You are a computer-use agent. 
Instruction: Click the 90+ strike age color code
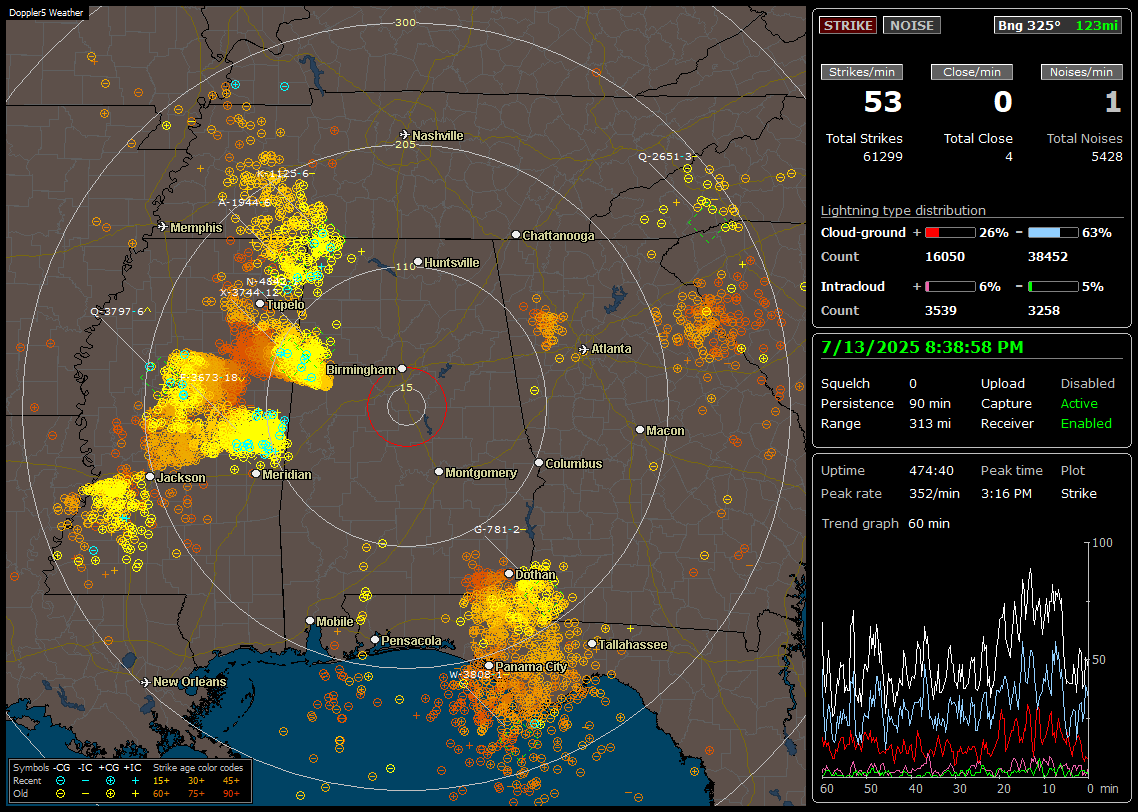click(x=231, y=794)
